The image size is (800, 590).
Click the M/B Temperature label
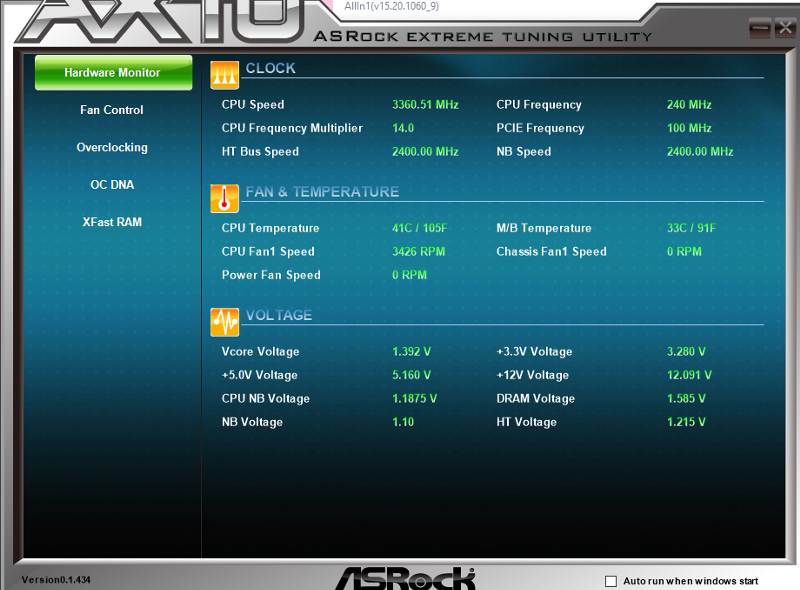[x=544, y=228]
